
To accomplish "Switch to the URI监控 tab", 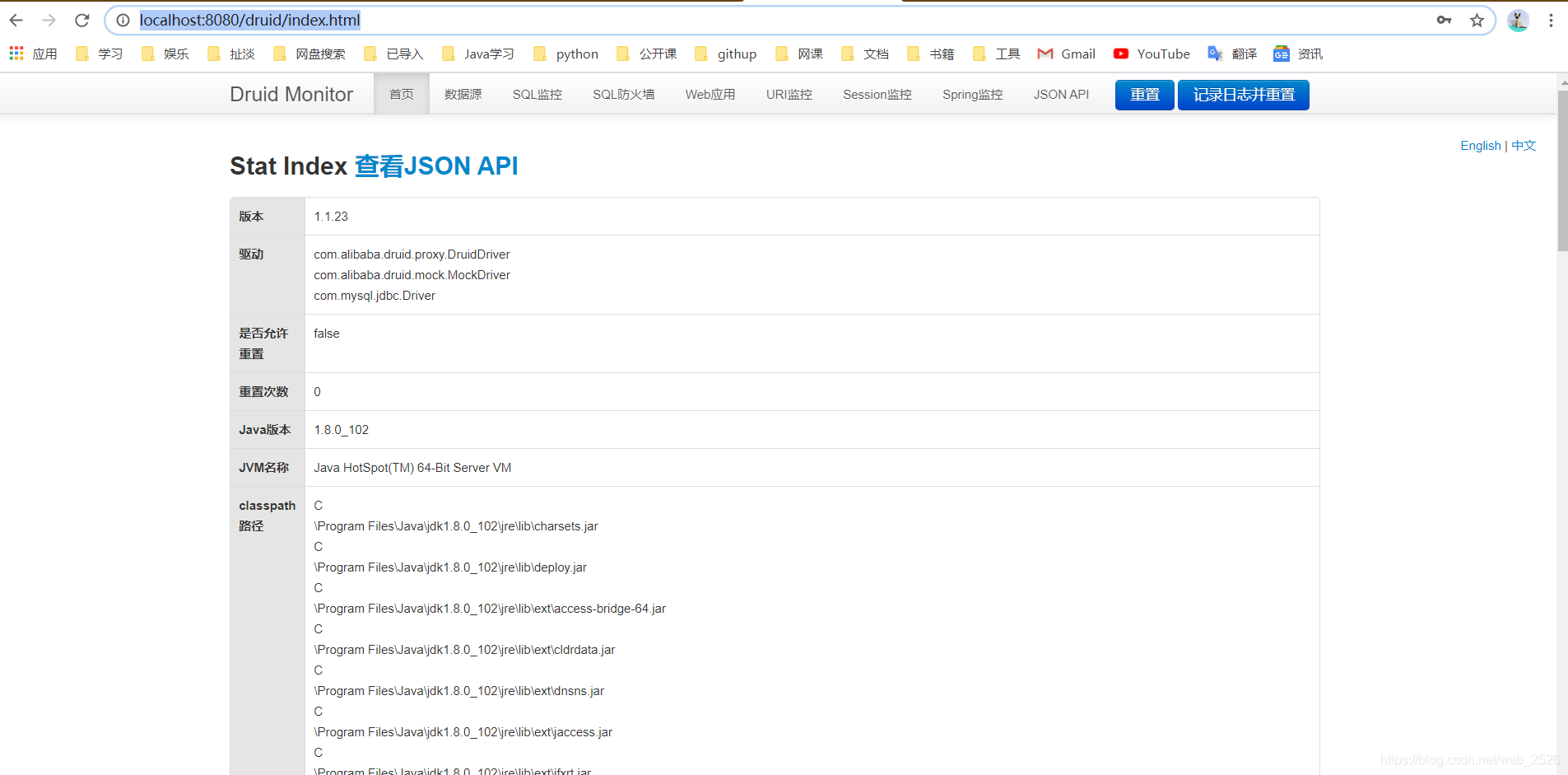I will point(789,94).
